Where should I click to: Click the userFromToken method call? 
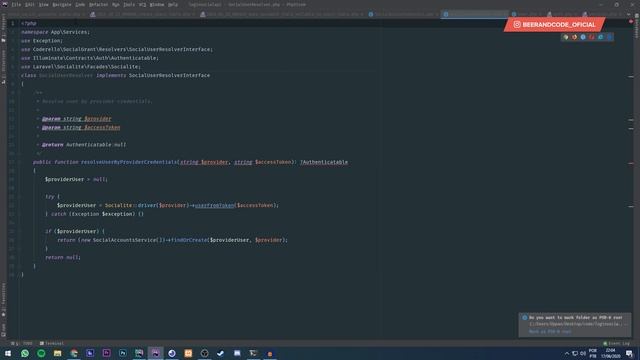215,205
